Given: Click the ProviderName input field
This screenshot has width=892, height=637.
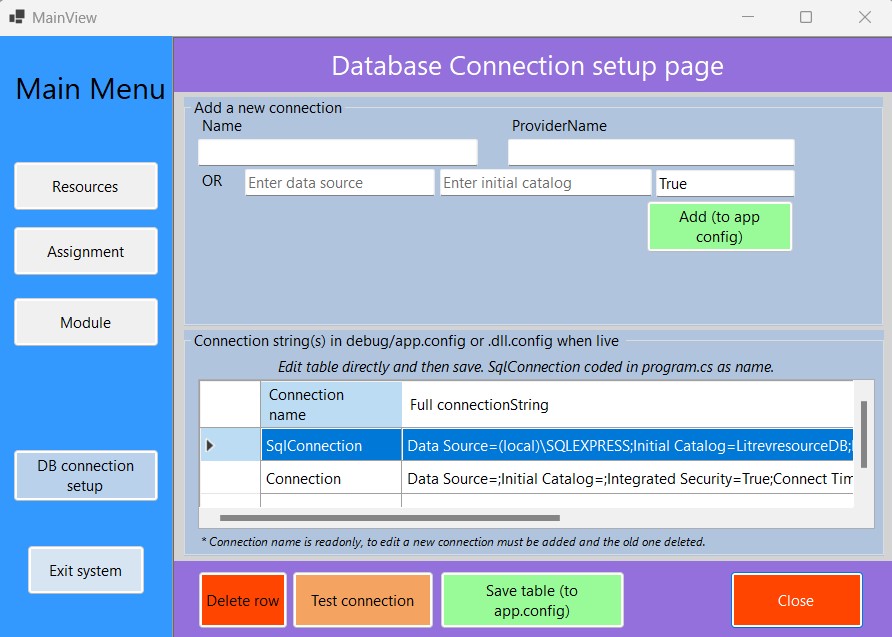Looking at the screenshot, I should coord(650,150).
